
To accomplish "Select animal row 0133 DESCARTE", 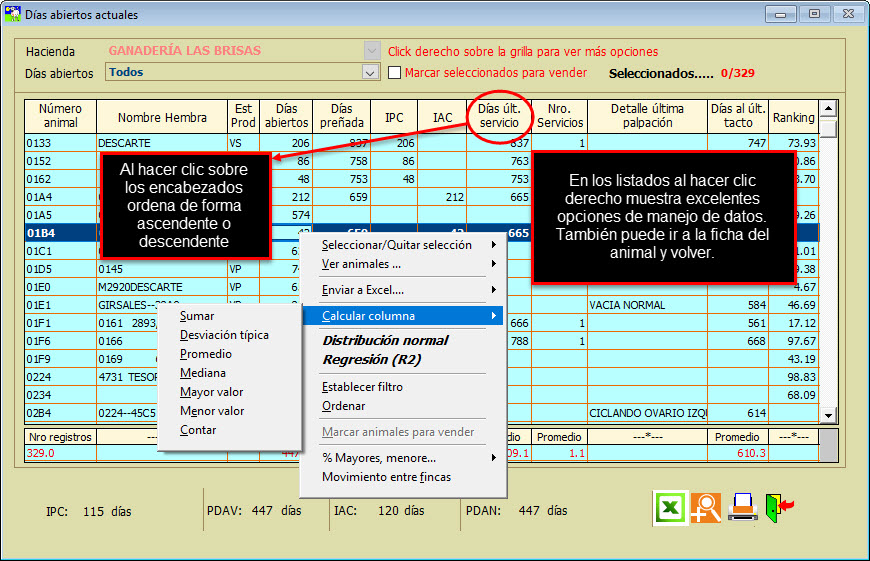I will [124, 143].
